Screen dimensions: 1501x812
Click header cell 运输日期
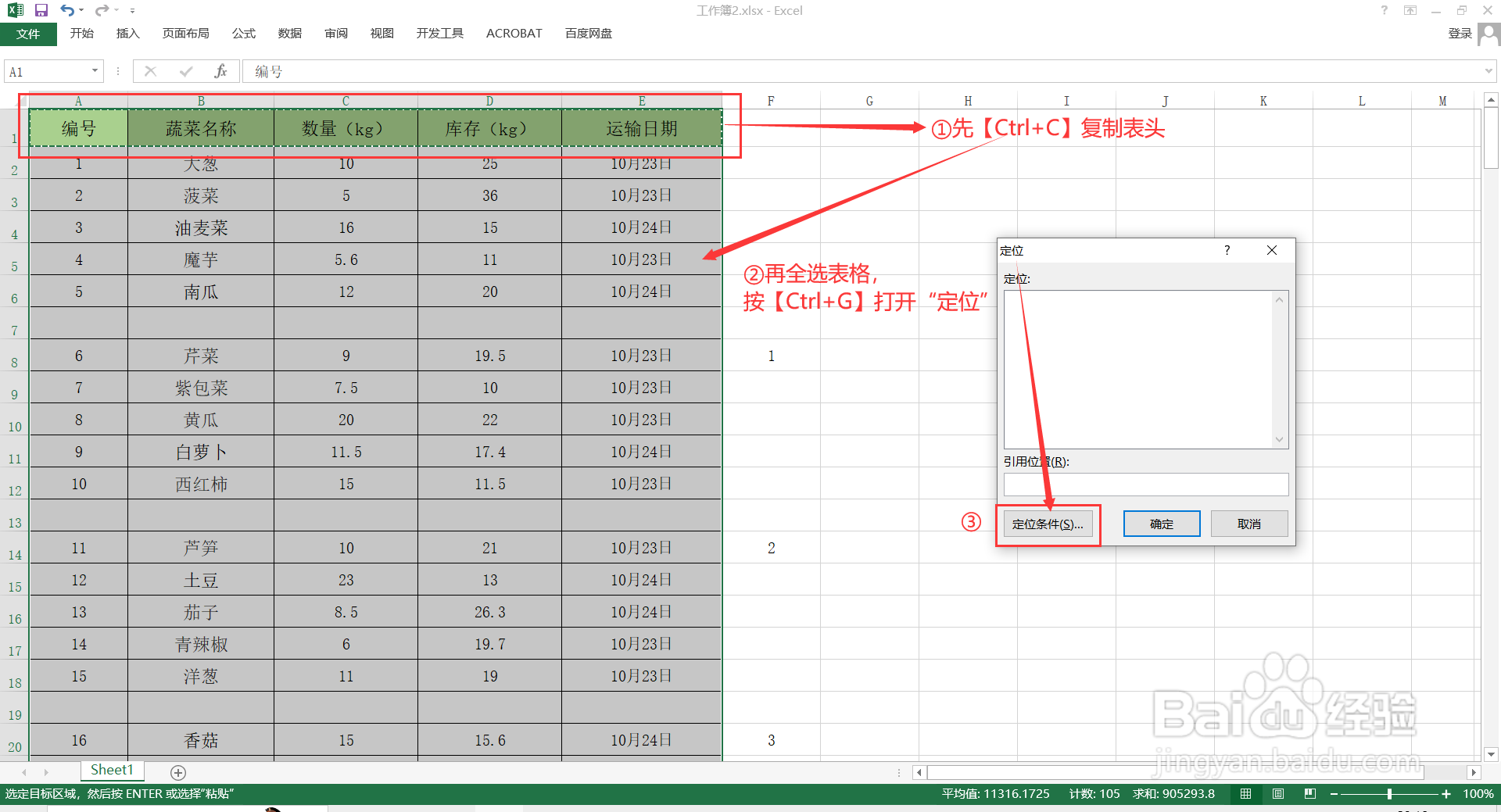[642, 129]
